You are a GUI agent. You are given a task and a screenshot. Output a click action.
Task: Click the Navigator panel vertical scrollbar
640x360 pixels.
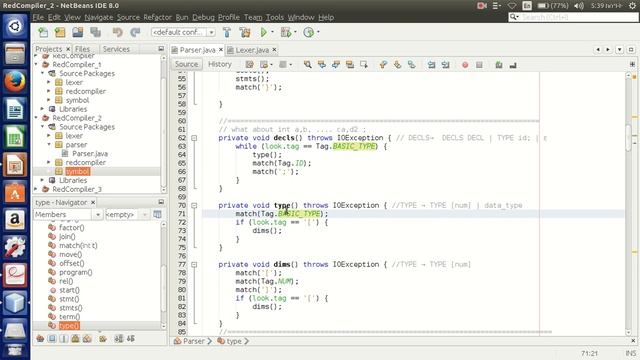pyautogui.click(x=164, y=276)
